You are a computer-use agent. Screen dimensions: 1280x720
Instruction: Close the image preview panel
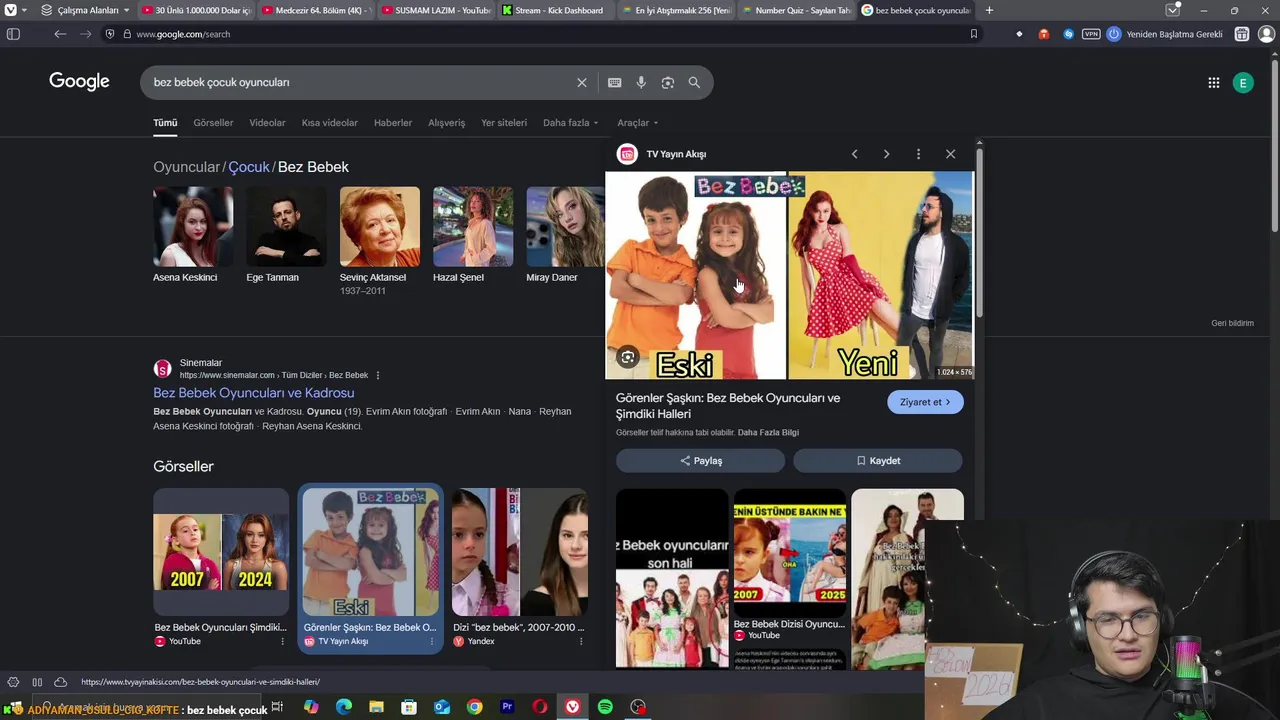950,154
